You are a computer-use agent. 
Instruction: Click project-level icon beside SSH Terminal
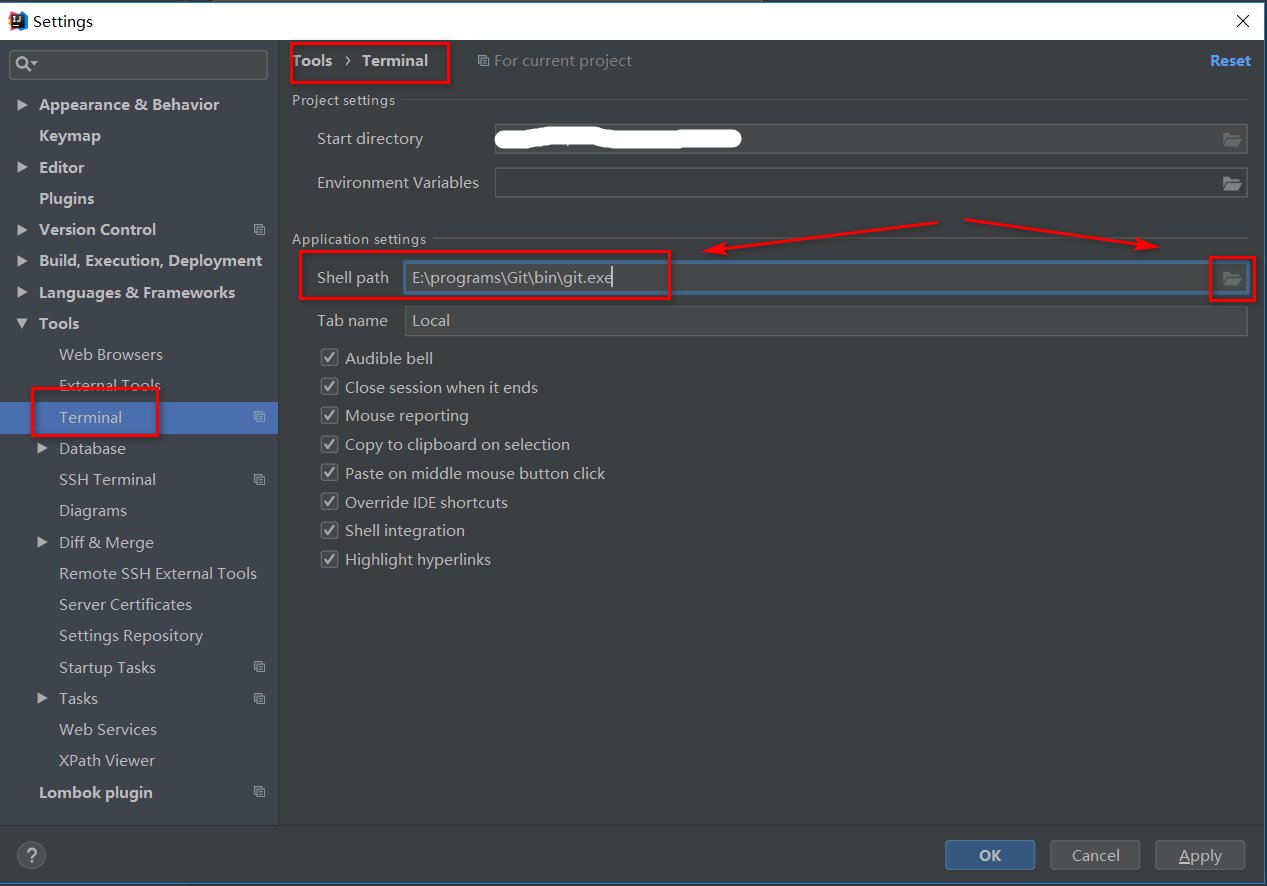[259, 480]
